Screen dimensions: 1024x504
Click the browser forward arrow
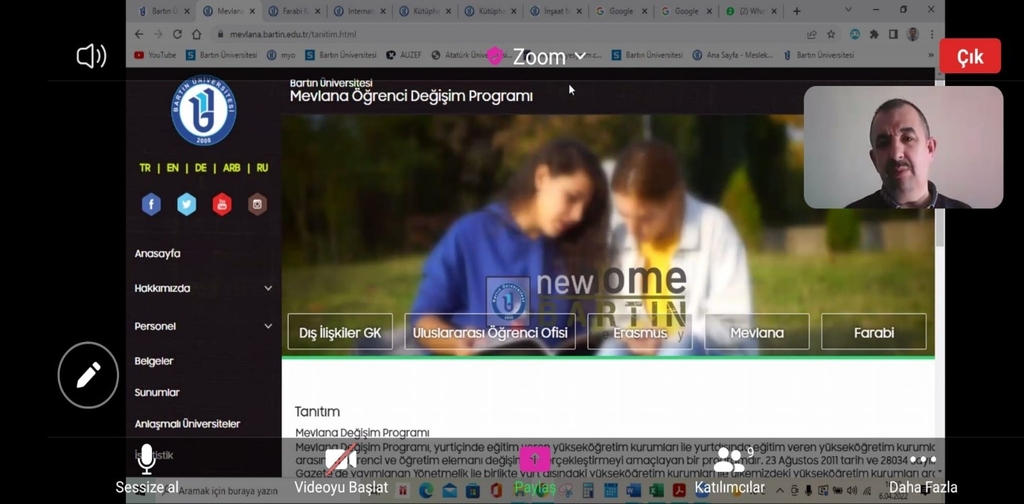pos(158,34)
